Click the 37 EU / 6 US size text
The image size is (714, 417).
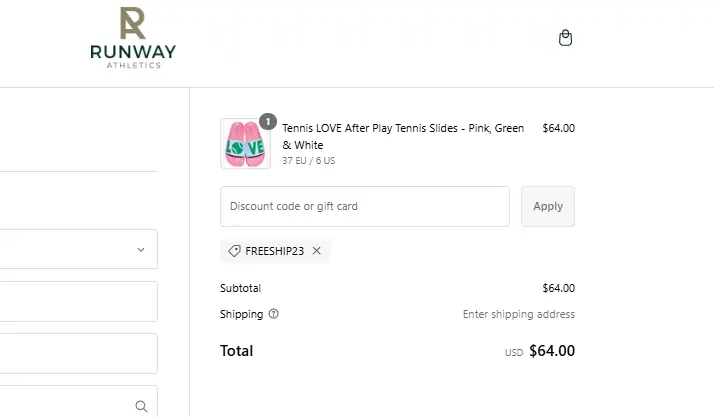(309, 160)
